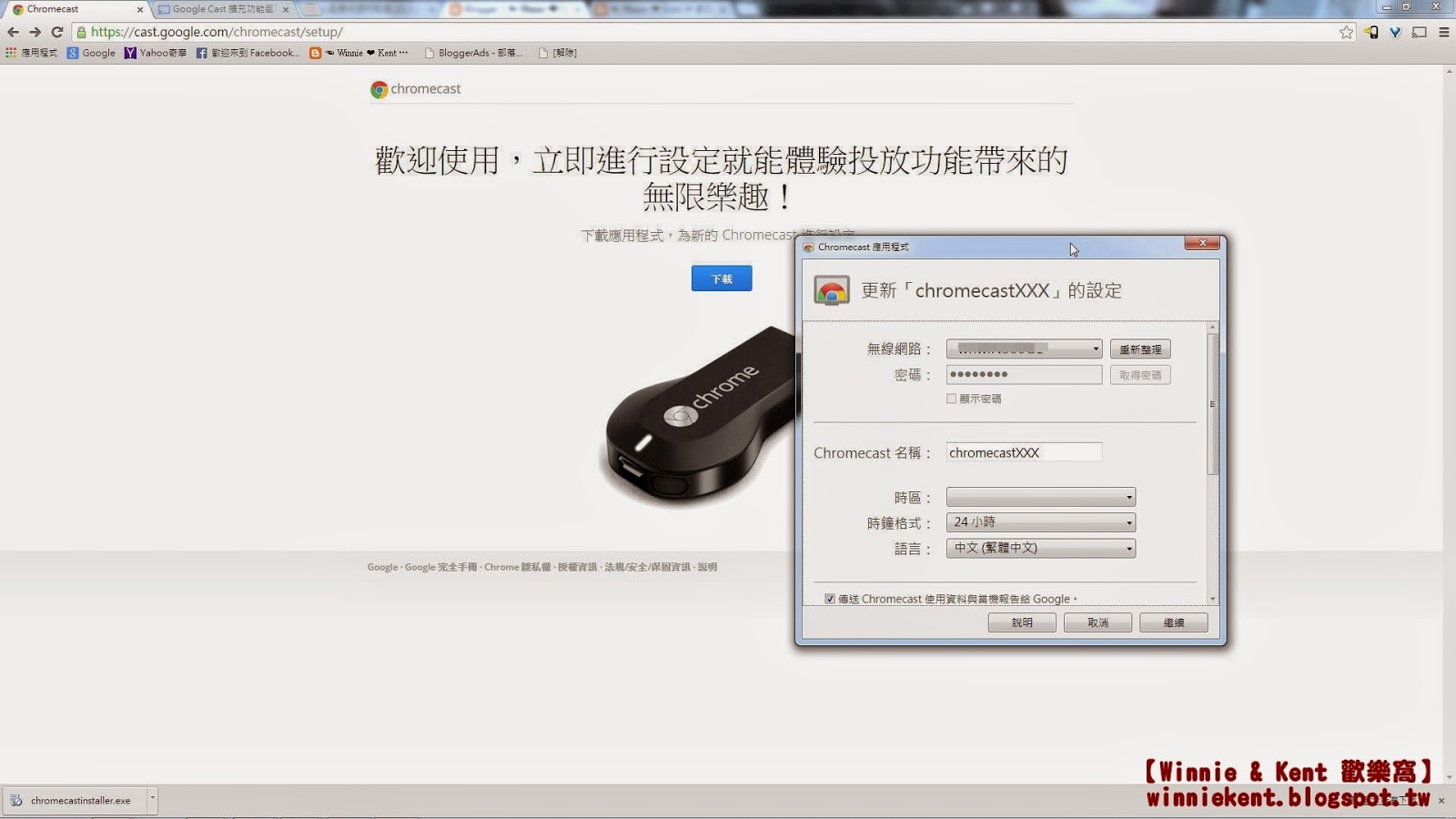
Task: Click the 重新整理 refresh networks button
Action: point(1140,349)
